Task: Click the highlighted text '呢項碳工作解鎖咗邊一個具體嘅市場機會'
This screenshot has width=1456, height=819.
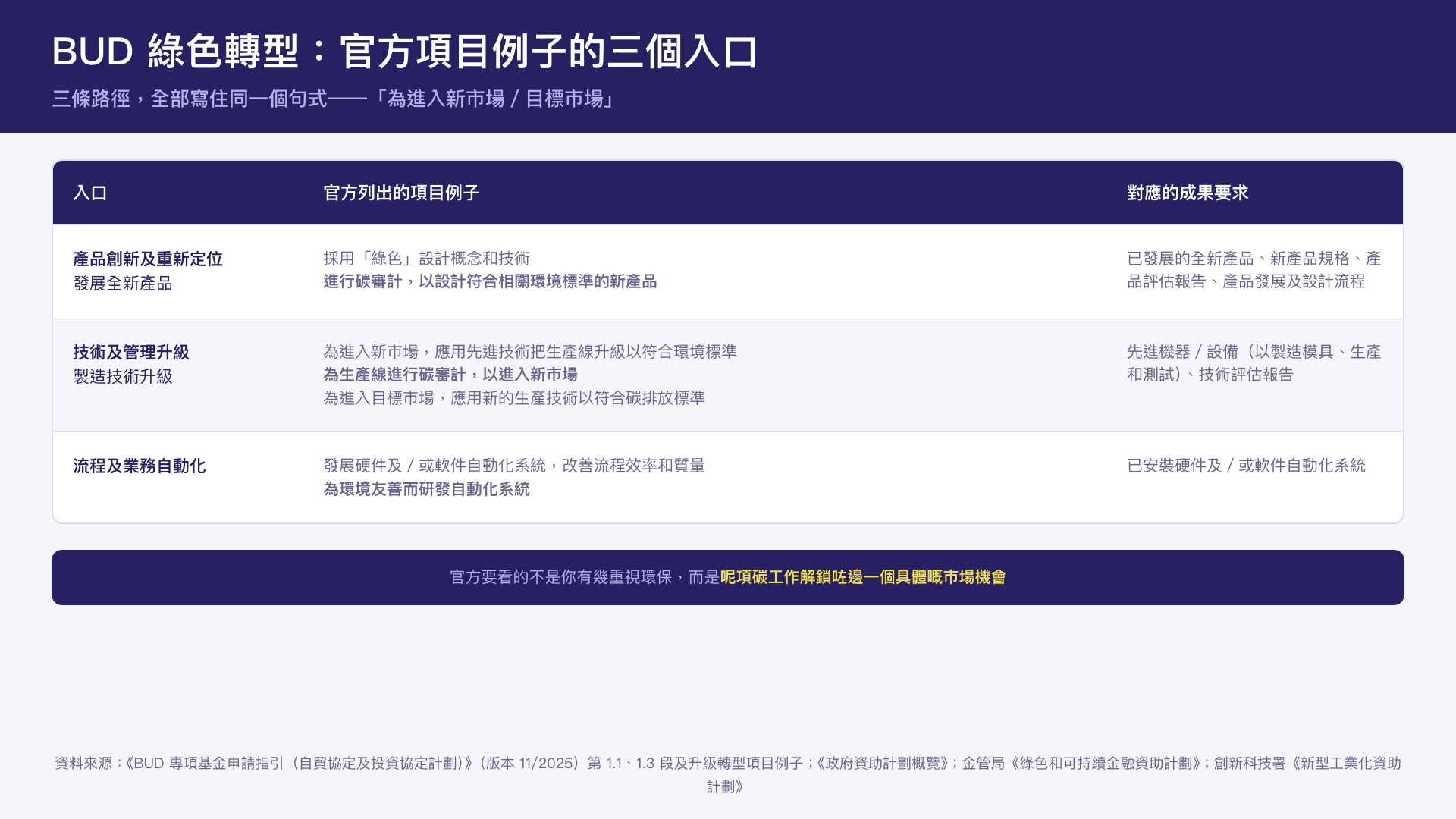Action: click(863, 577)
